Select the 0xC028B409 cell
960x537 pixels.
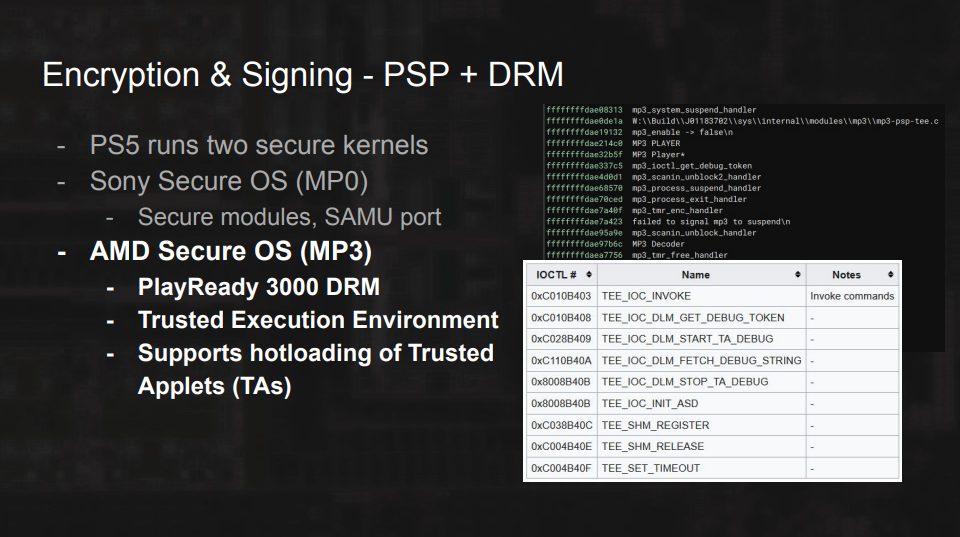(562, 339)
